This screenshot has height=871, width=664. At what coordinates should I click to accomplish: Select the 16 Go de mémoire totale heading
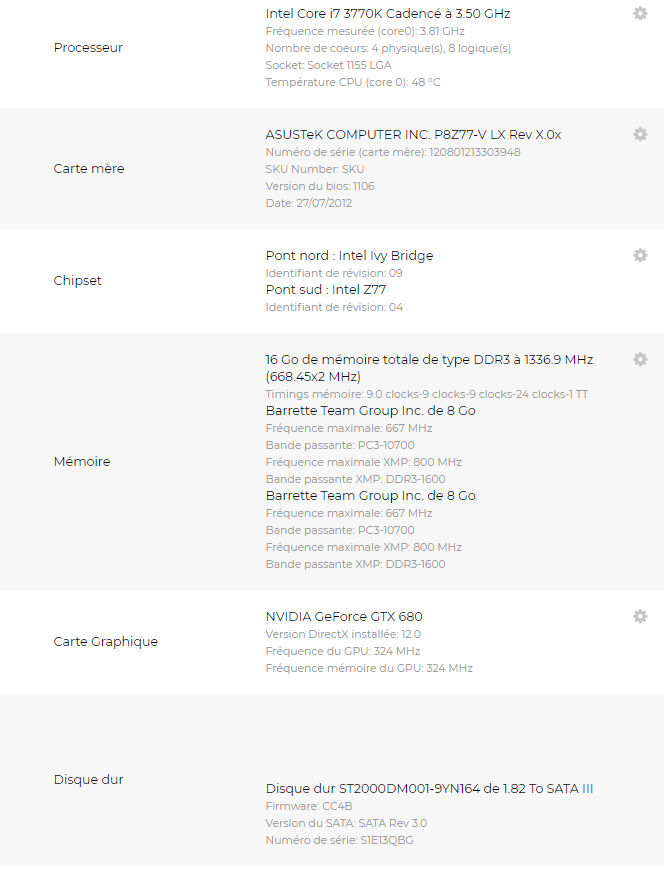(429, 360)
